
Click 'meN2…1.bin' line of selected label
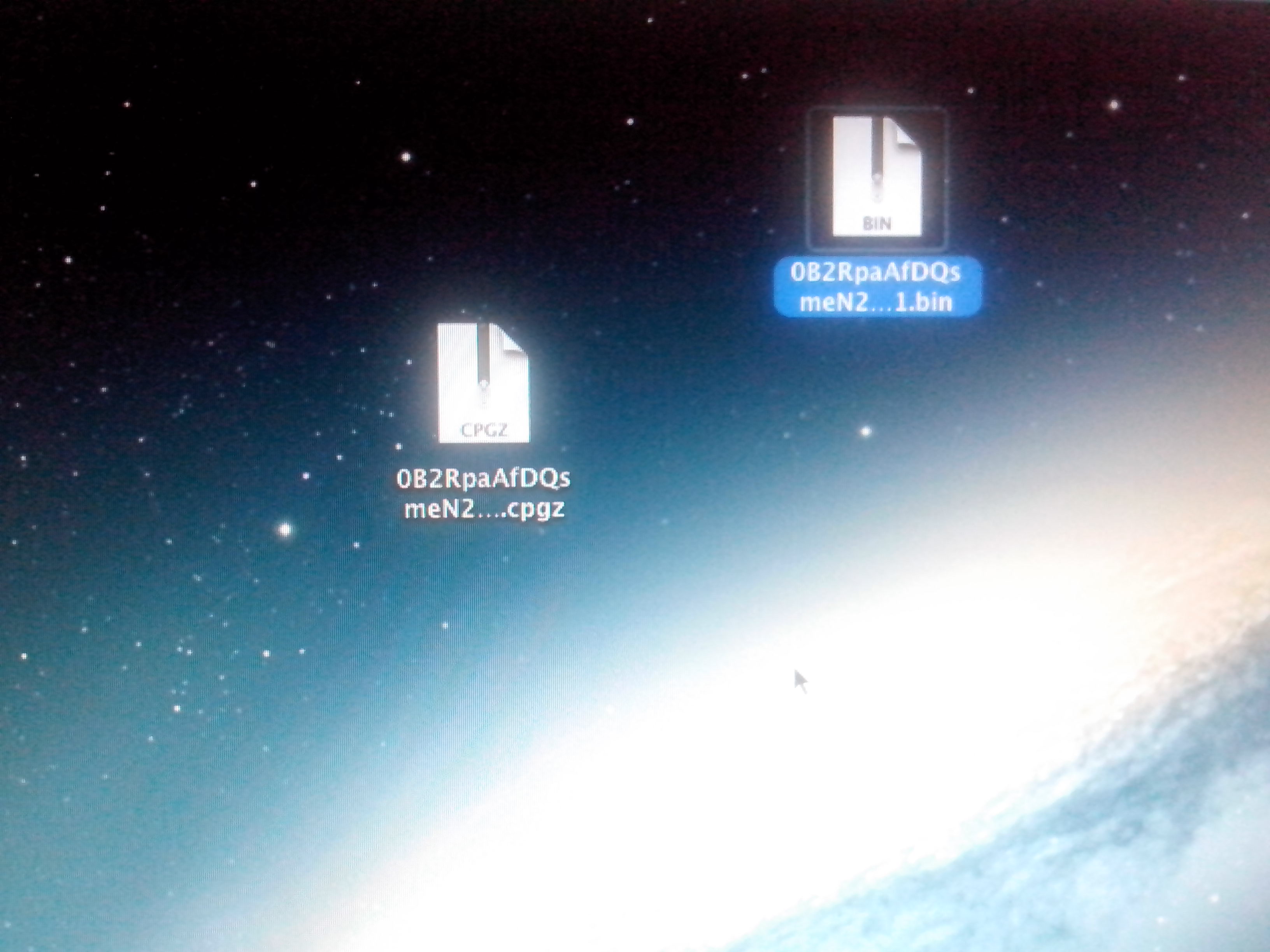tap(876, 302)
